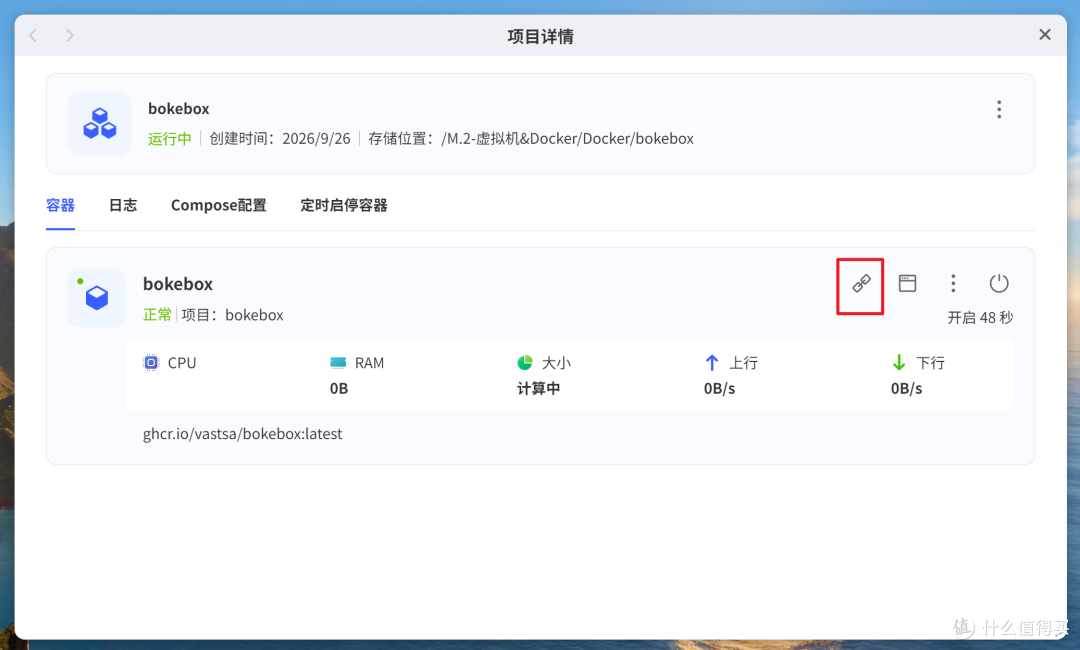Click the 计算中 size value
This screenshot has height=650, width=1080.
539,388
